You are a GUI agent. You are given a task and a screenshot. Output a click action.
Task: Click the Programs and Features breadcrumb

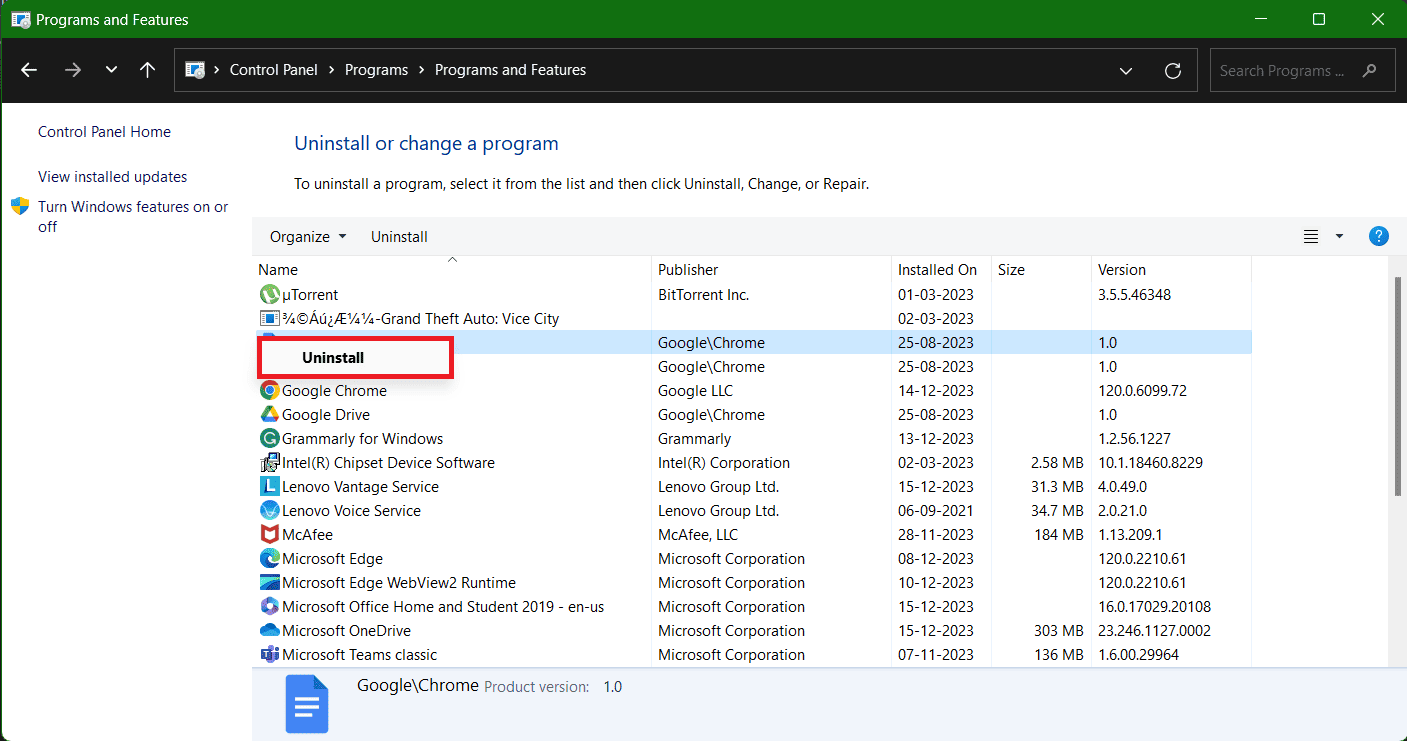pyautogui.click(x=510, y=70)
